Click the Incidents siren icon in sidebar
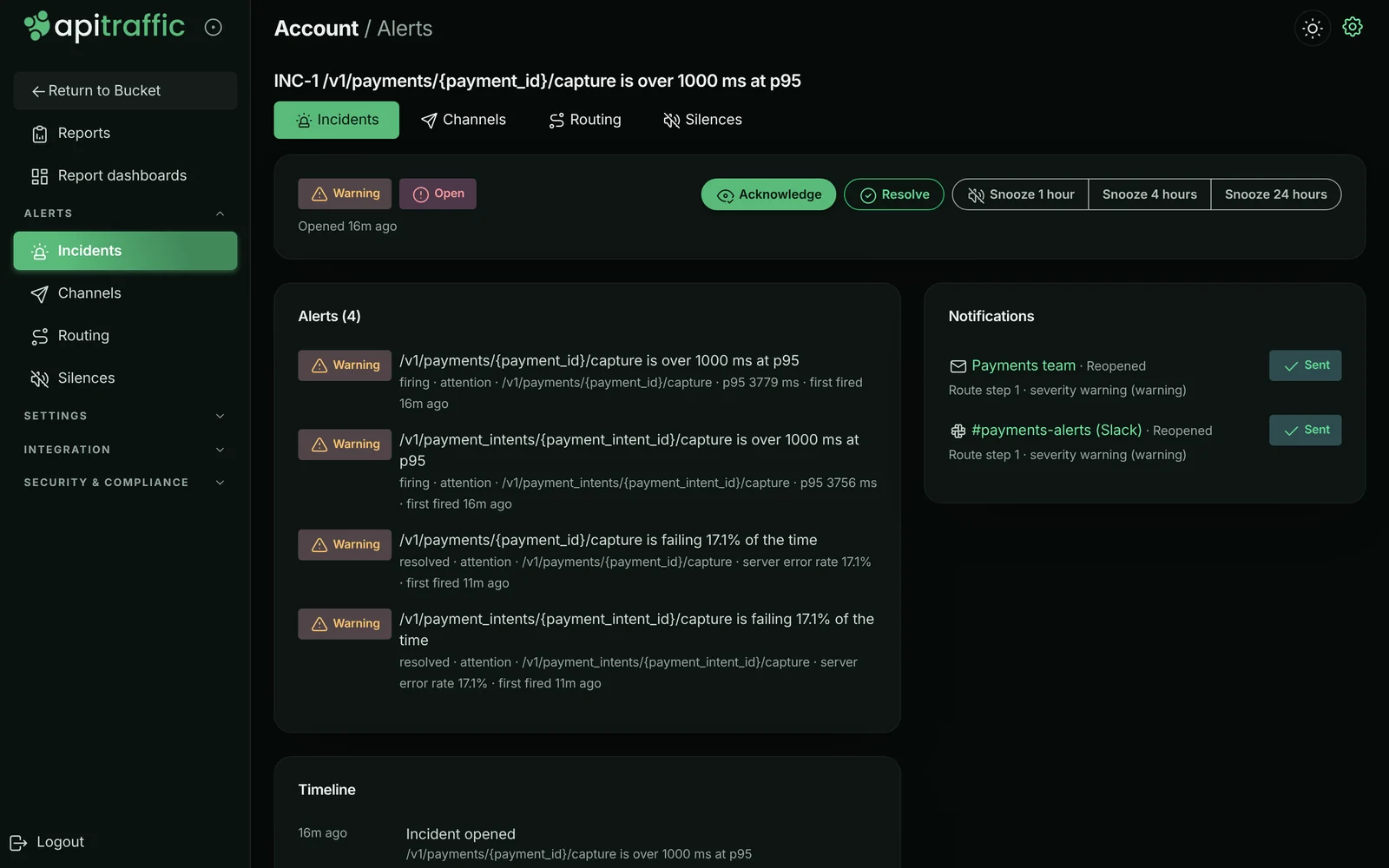1389x868 pixels. coord(40,252)
